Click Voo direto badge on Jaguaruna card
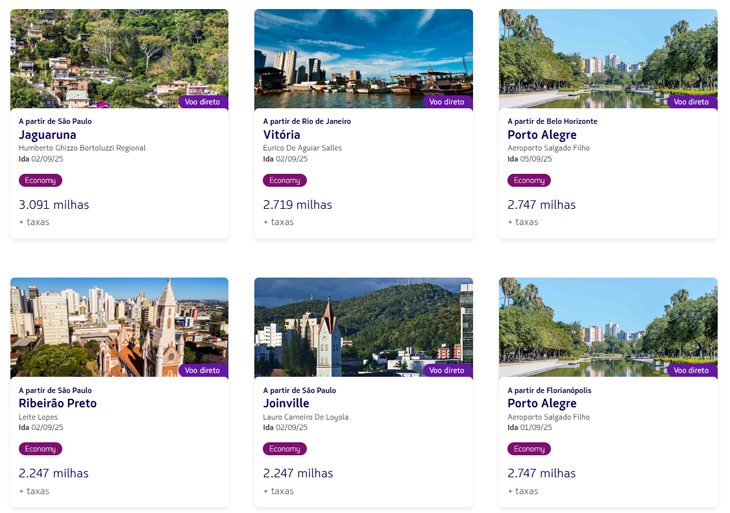Image resolution: width=730 pixels, height=513 pixels. [203, 102]
